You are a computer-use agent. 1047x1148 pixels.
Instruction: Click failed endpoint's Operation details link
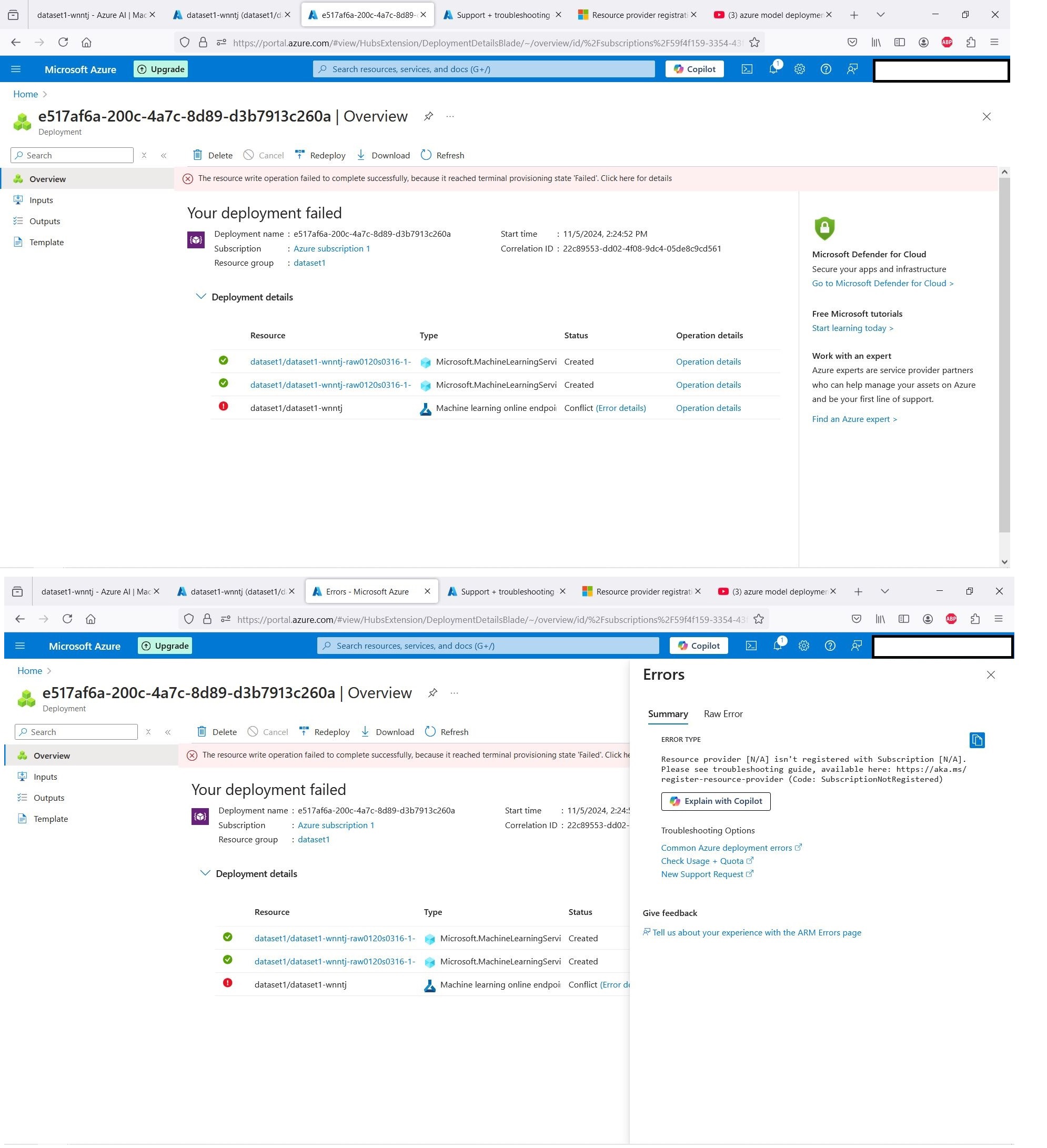point(708,408)
